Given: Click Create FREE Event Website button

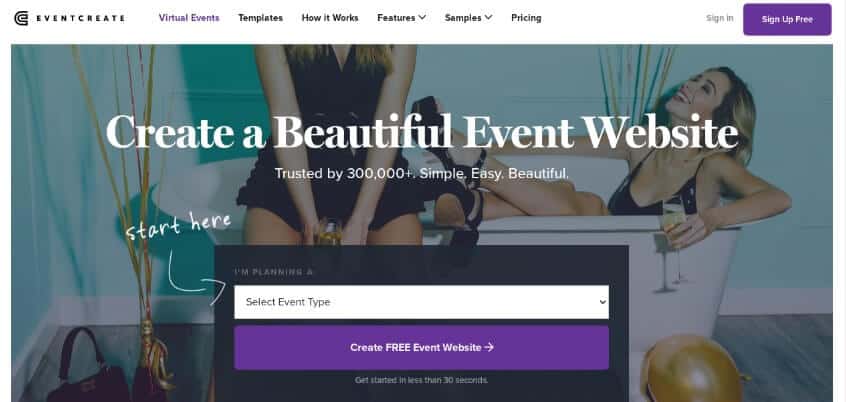Looking at the screenshot, I should point(421,348).
